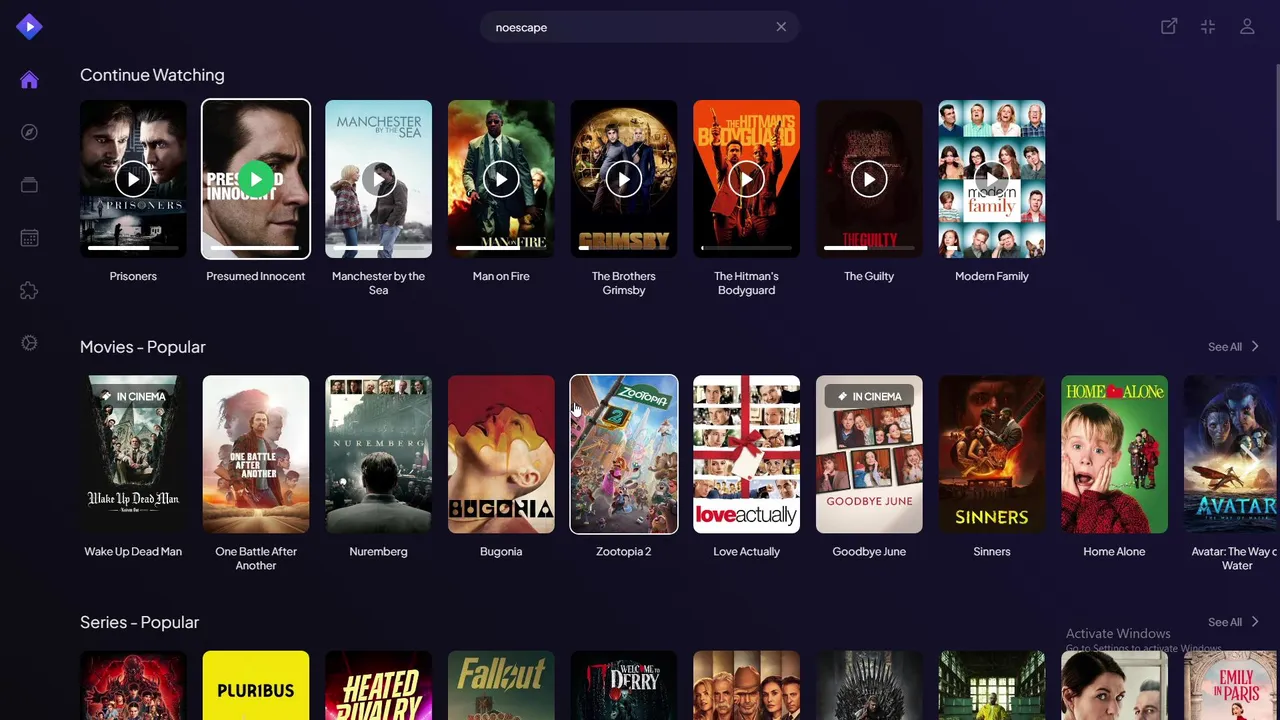The width and height of the screenshot is (1280, 720).
Task: Play The Hitman's Bodyguard poster
Action: pos(746,179)
